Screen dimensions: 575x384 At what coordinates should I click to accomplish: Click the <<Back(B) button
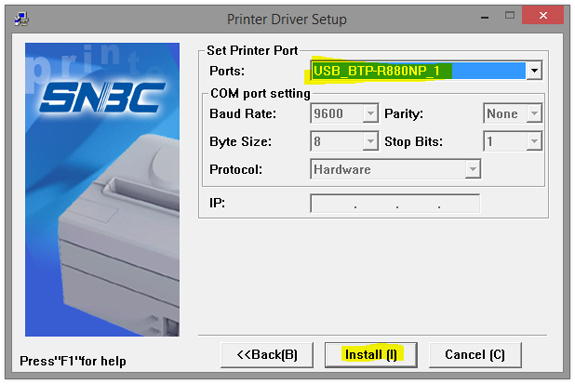pos(267,355)
